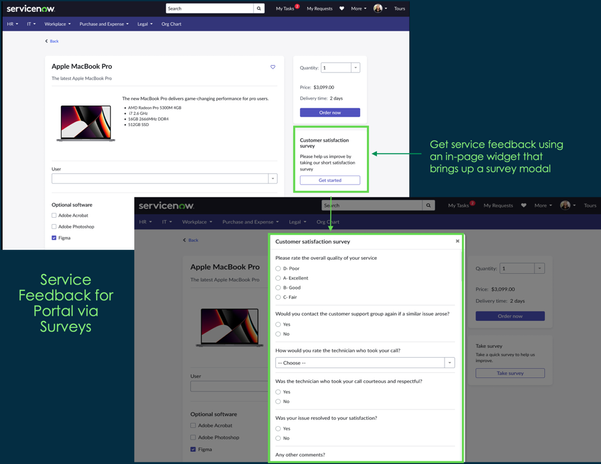Expand the Workplace menu in top portal

pyautogui.click(x=57, y=24)
